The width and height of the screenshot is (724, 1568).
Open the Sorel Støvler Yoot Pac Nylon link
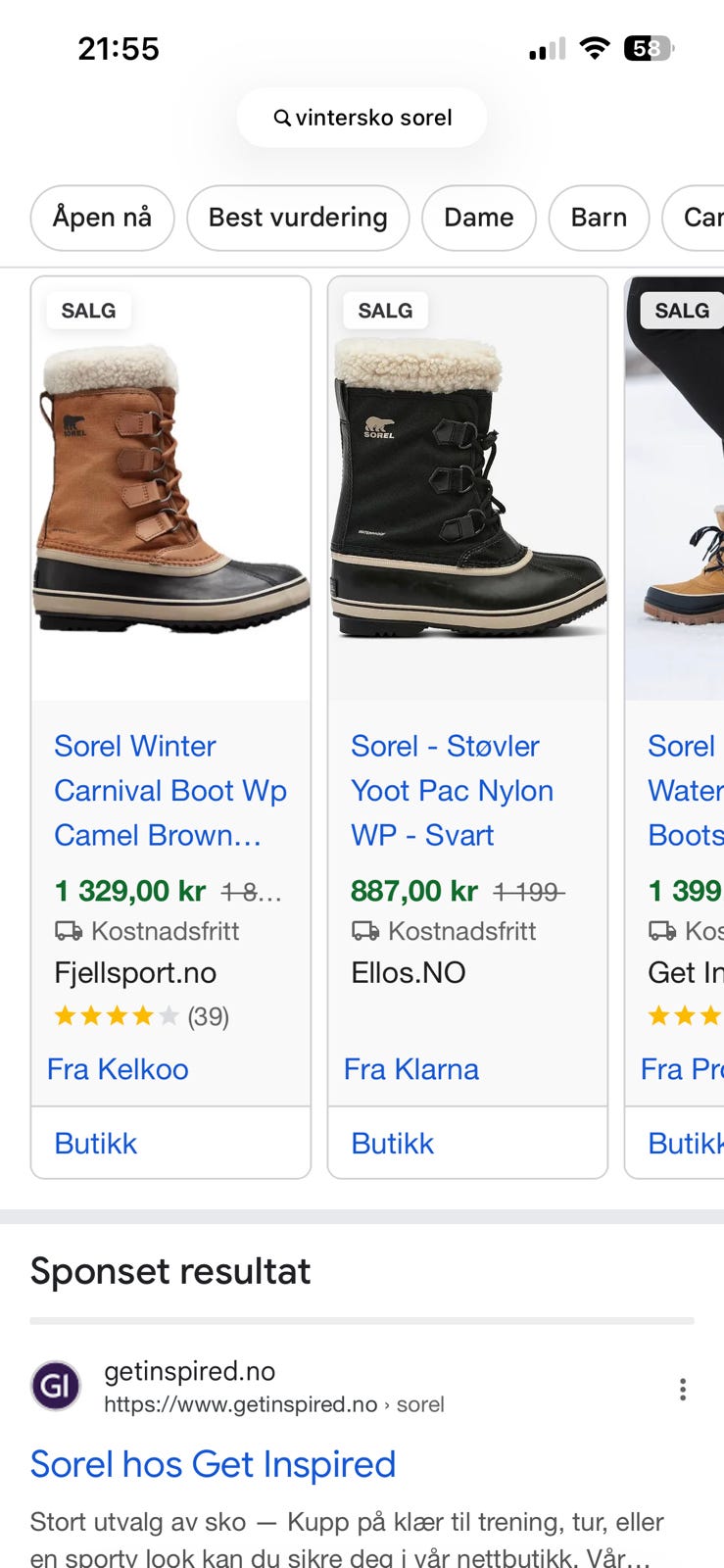tap(452, 790)
